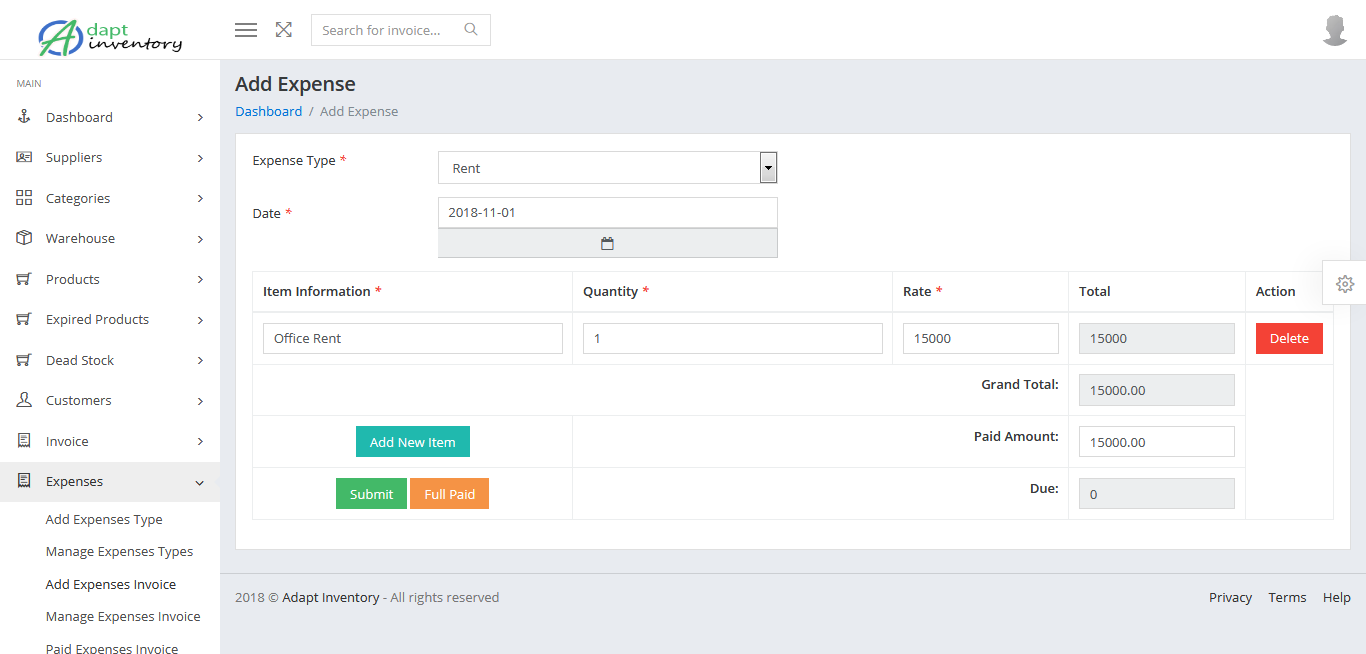Select the Categories grid icon

tap(24, 198)
